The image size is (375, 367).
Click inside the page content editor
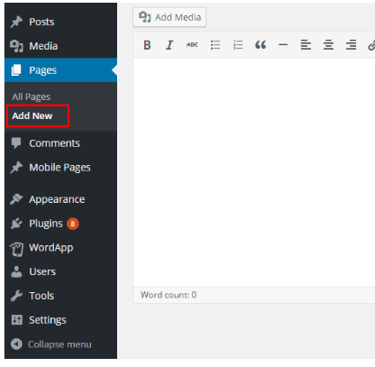254,172
